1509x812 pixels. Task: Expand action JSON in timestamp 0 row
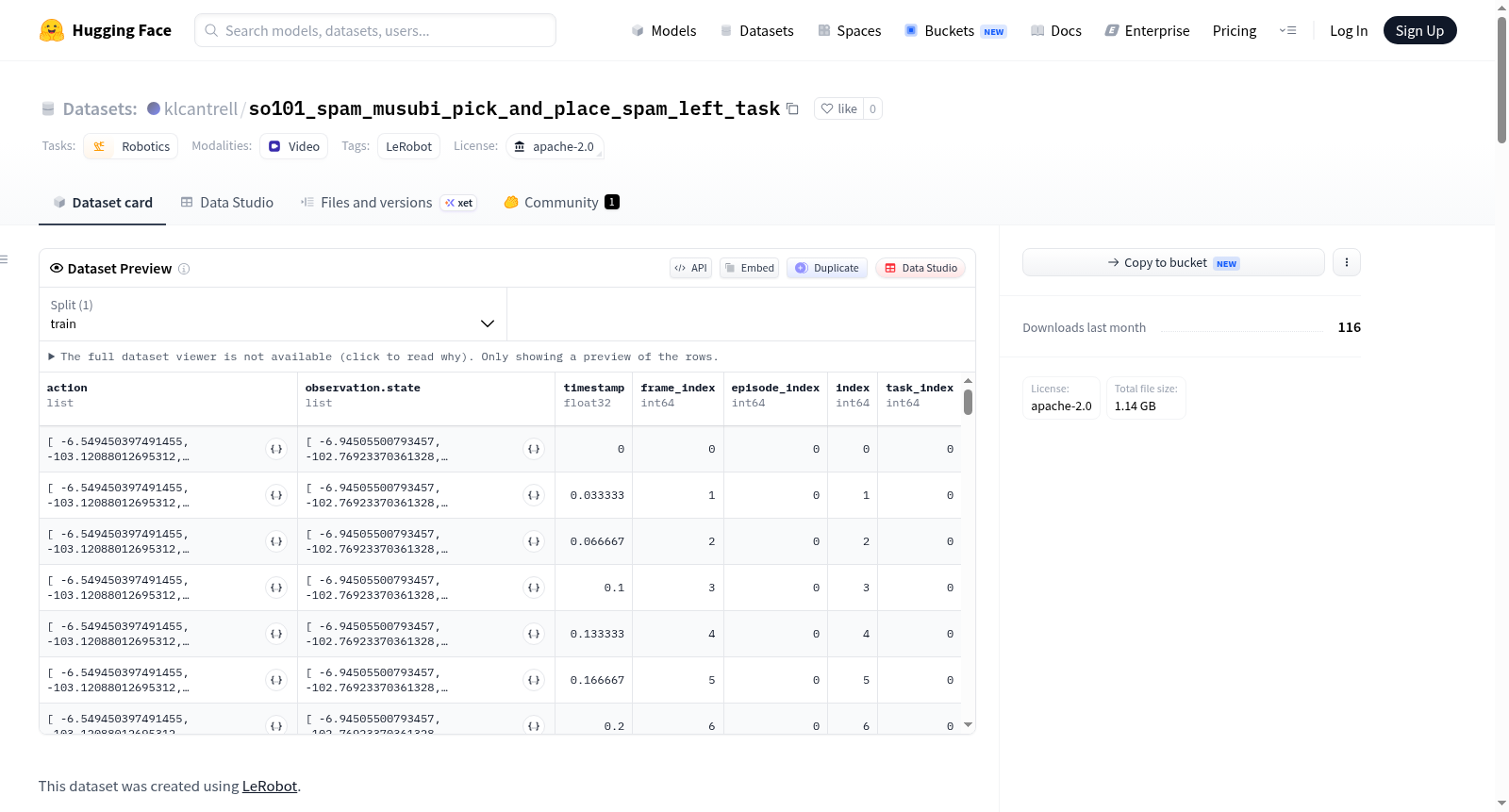(x=276, y=449)
